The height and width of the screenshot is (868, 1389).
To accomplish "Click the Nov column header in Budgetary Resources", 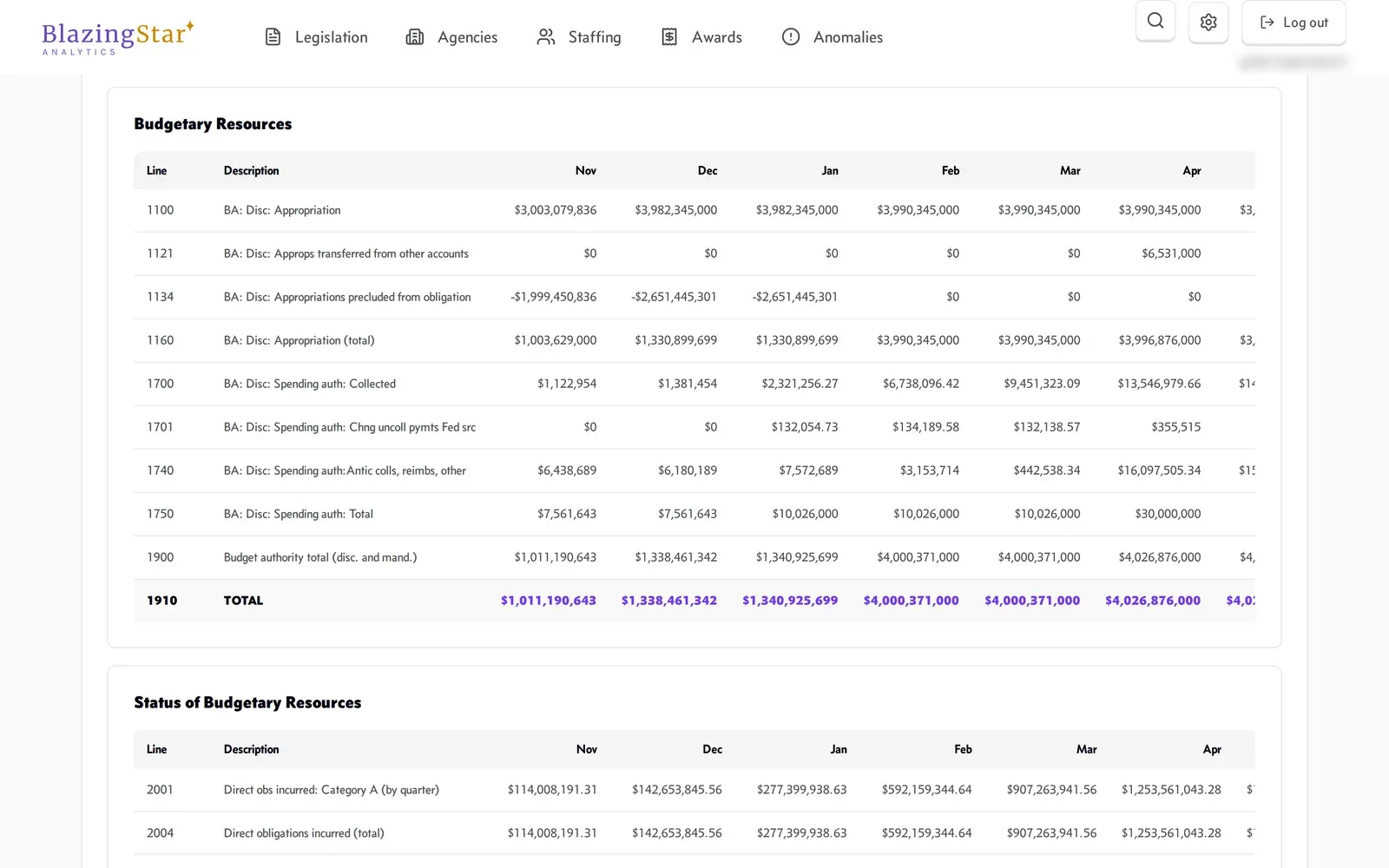I will click(586, 171).
